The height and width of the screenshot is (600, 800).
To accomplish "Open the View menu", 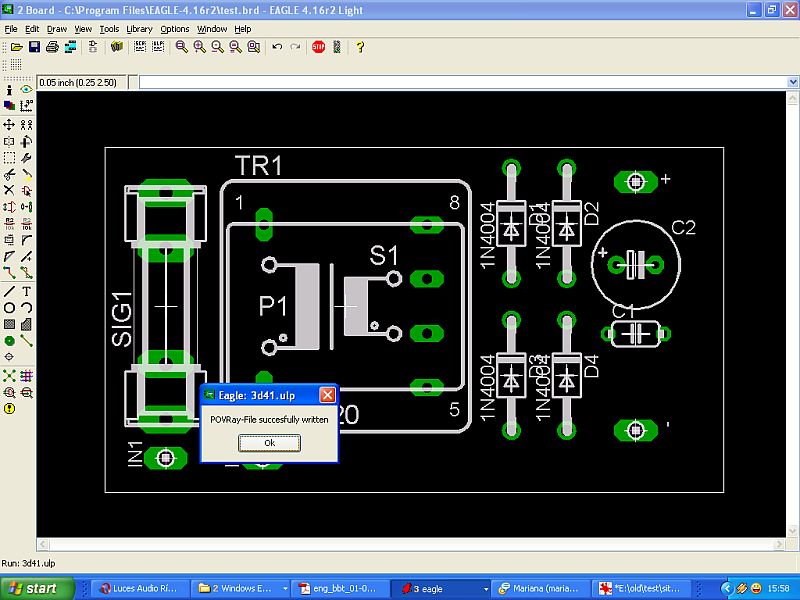I will click(x=83, y=29).
